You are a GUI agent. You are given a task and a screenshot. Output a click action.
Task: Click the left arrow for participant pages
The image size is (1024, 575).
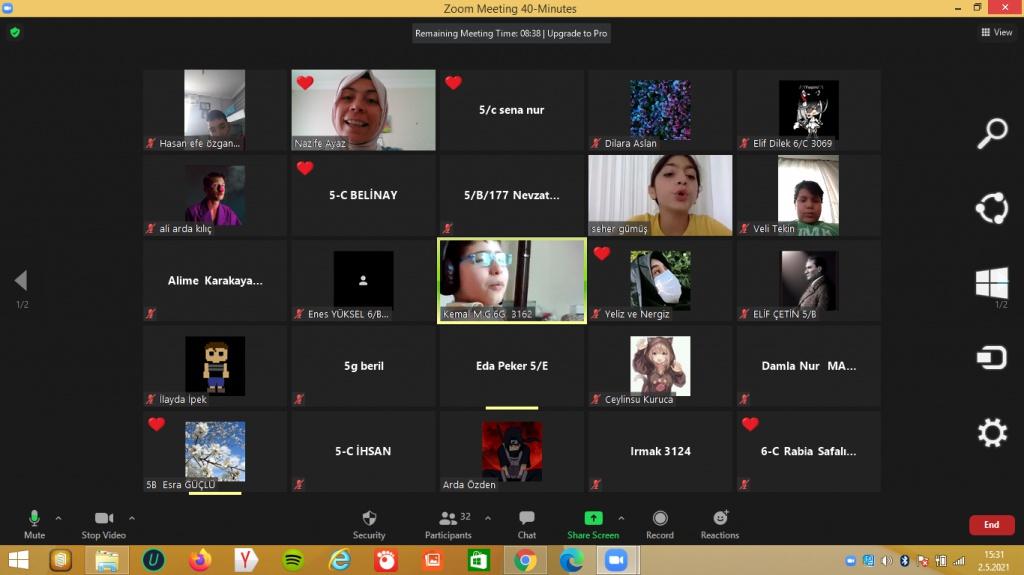pos(21,281)
